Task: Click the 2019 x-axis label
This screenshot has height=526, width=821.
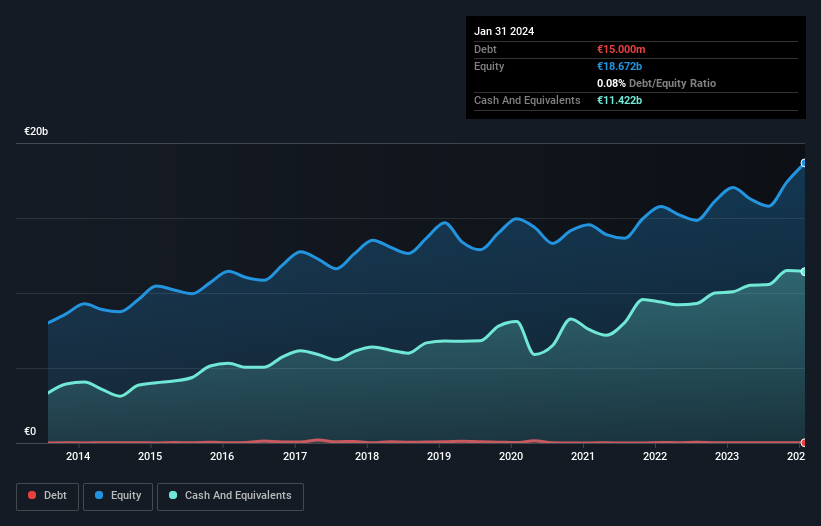Action: tap(439, 456)
